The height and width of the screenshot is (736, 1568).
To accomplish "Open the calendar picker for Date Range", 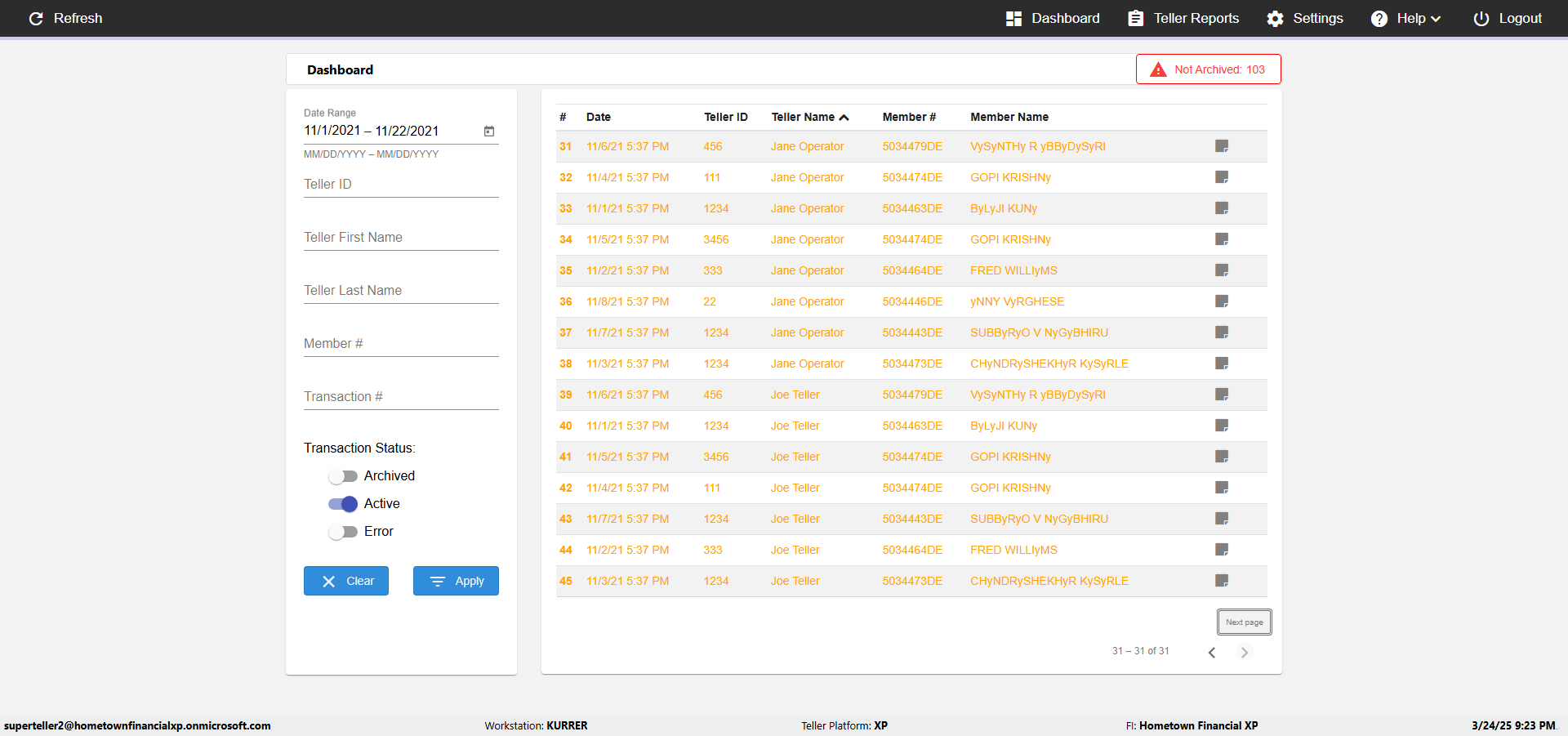I will (x=489, y=131).
